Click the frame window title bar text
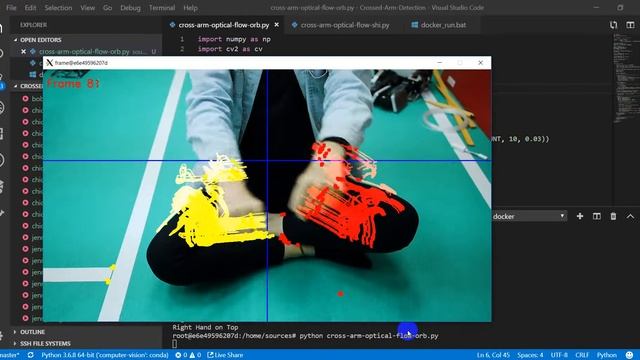640x360 pixels. tap(81, 63)
